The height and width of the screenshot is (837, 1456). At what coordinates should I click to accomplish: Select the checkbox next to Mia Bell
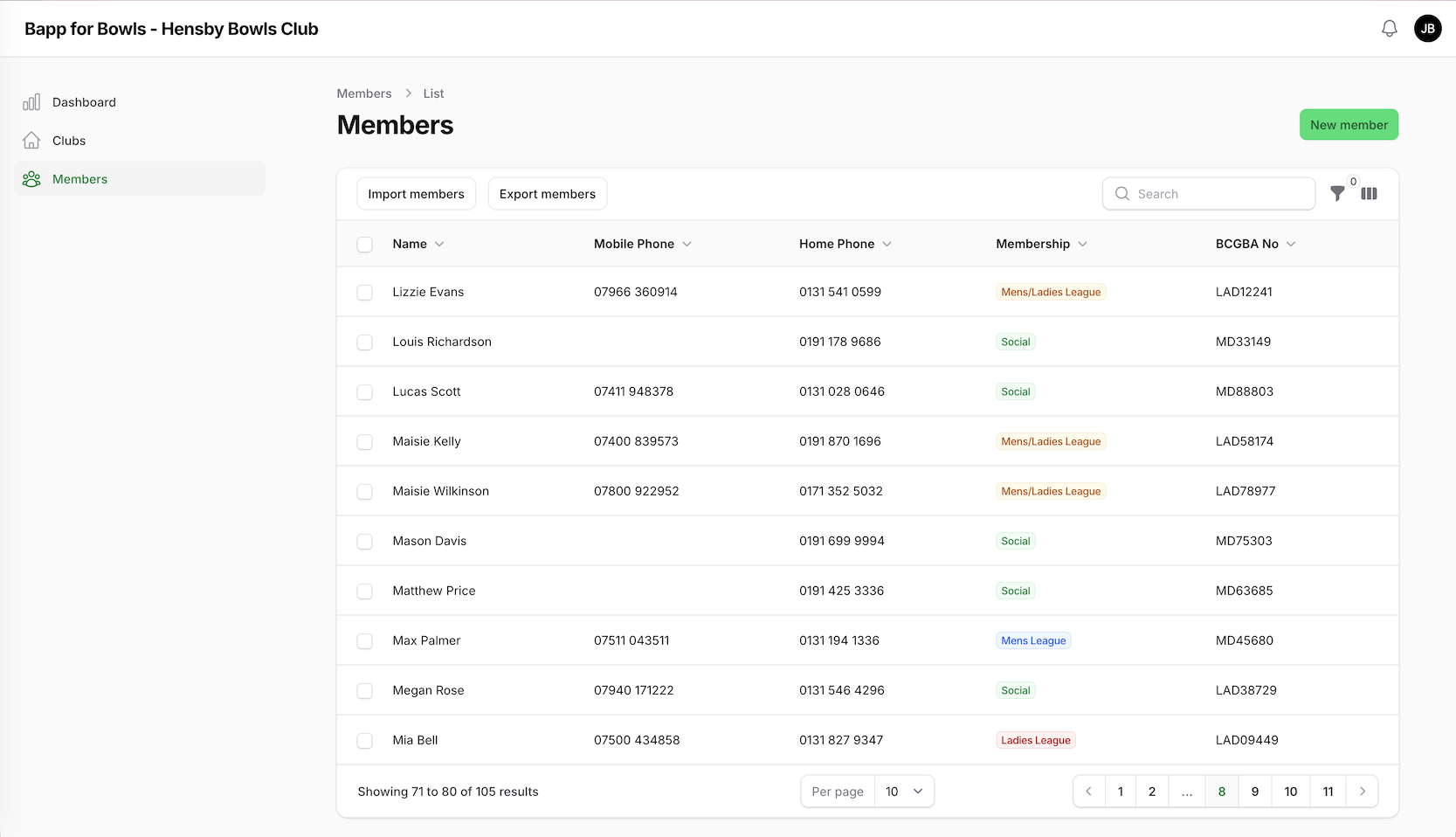[x=364, y=740]
